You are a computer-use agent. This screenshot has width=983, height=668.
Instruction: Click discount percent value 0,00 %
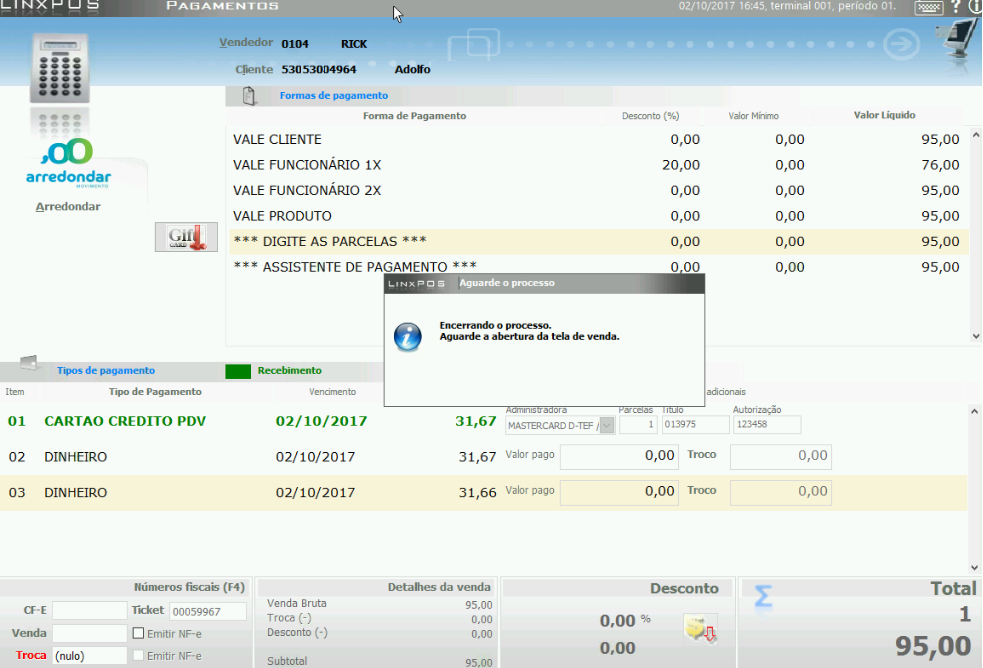point(625,620)
